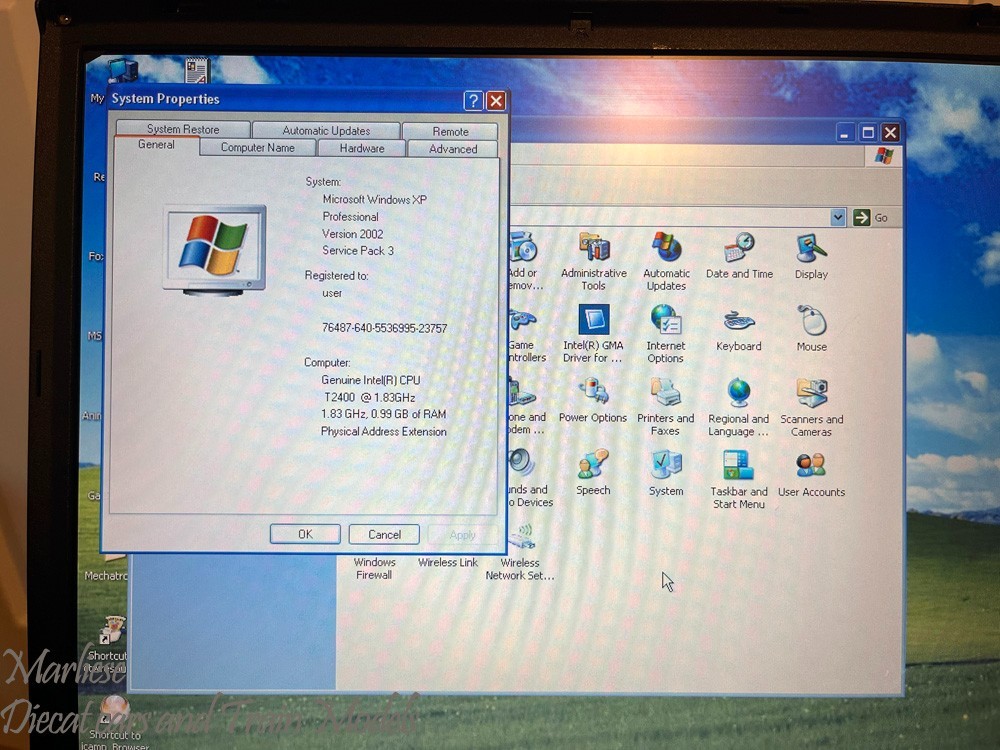This screenshot has height=750, width=1000.
Task: Expand the address bar dropdown arrow
Action: [x=838, y=217]
